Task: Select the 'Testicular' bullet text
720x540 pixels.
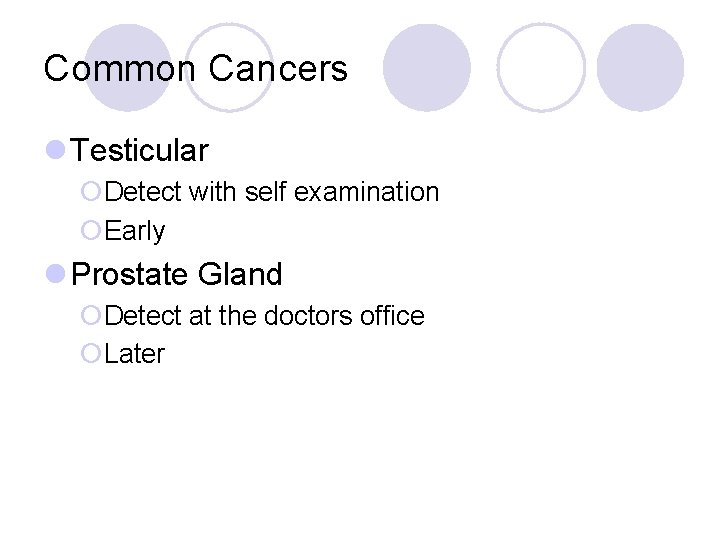Action: point(140,151)
